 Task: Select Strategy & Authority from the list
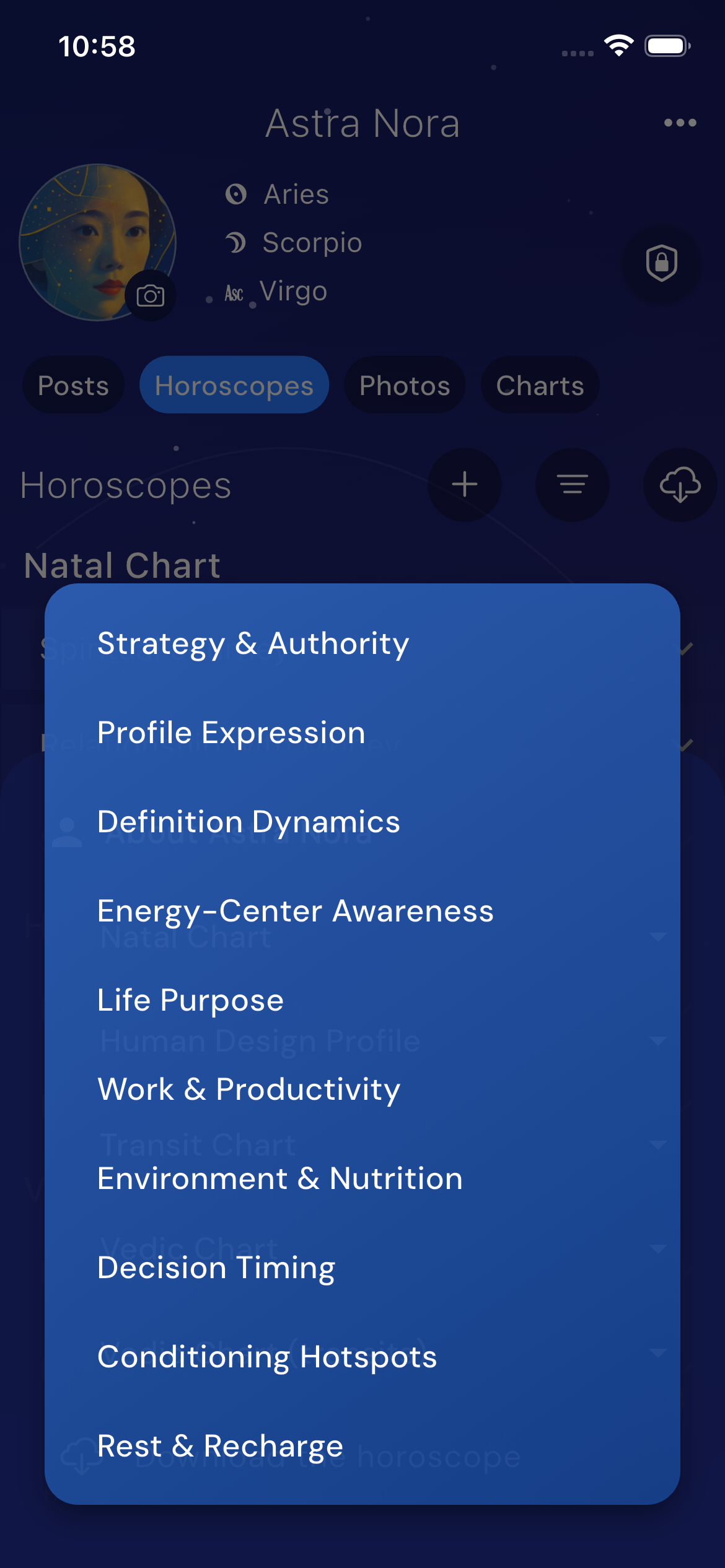coord(252,643)
